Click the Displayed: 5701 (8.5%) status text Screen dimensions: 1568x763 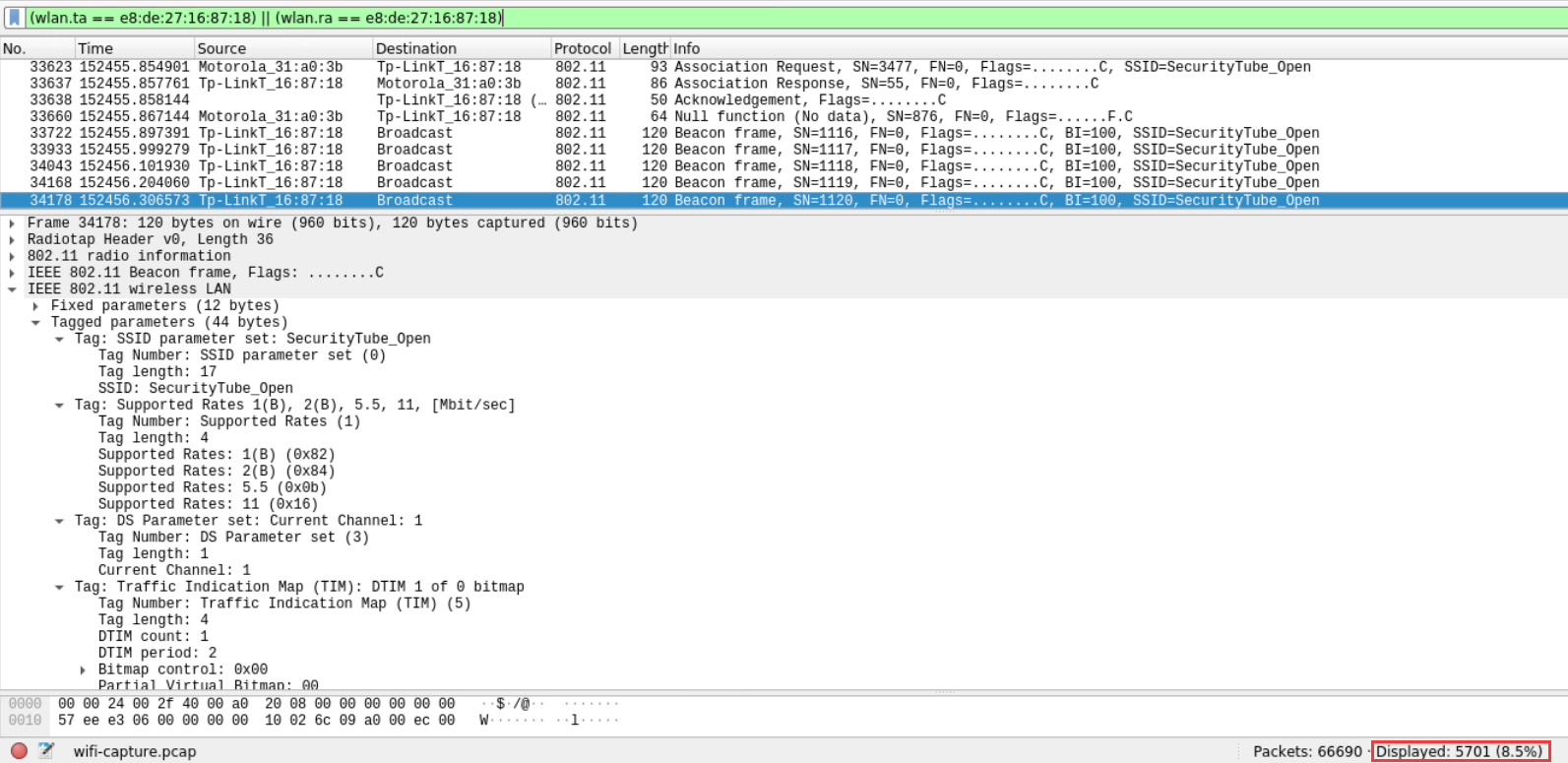pos(1460,751)
